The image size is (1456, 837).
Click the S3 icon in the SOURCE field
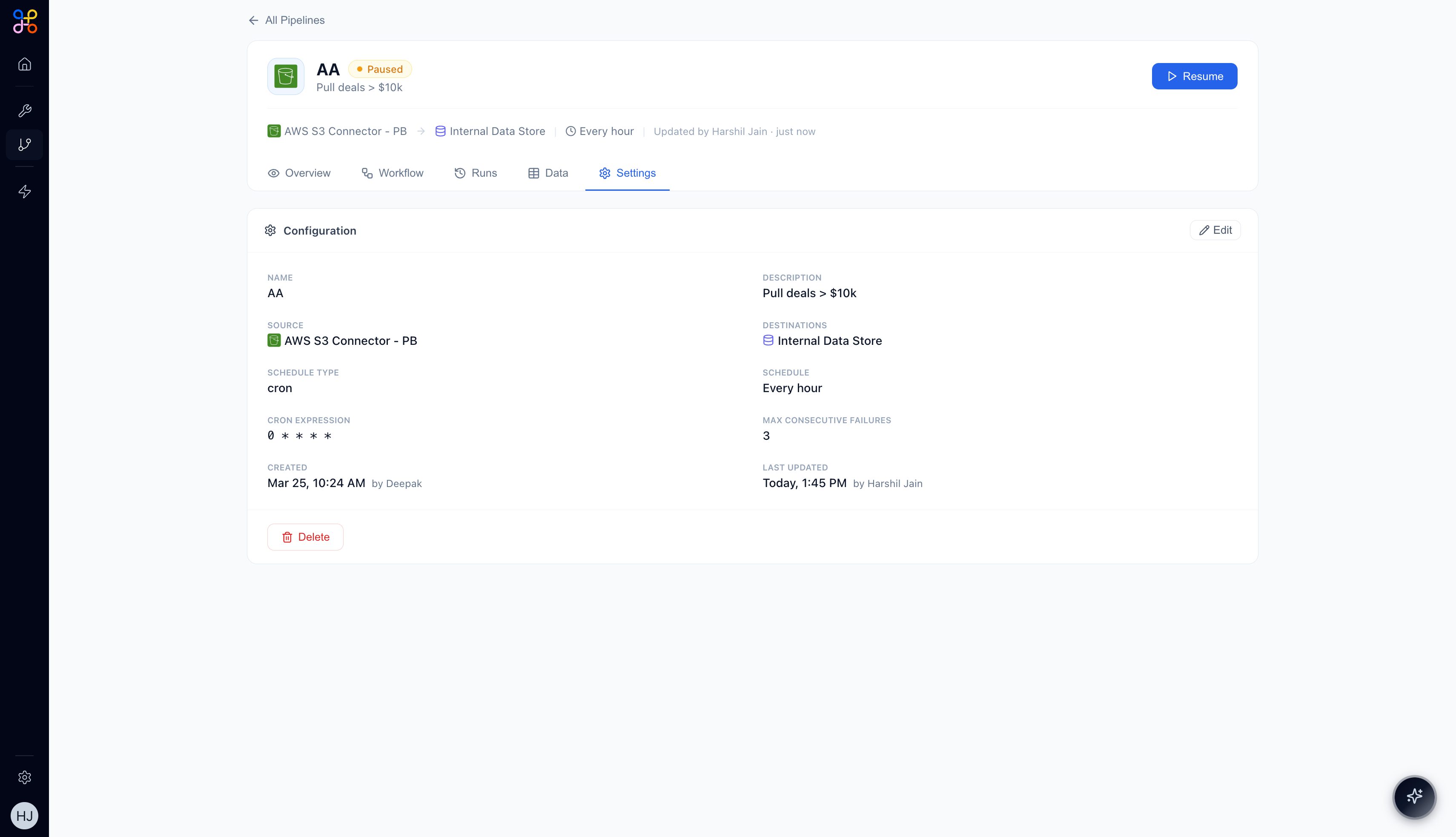point(274,340)
